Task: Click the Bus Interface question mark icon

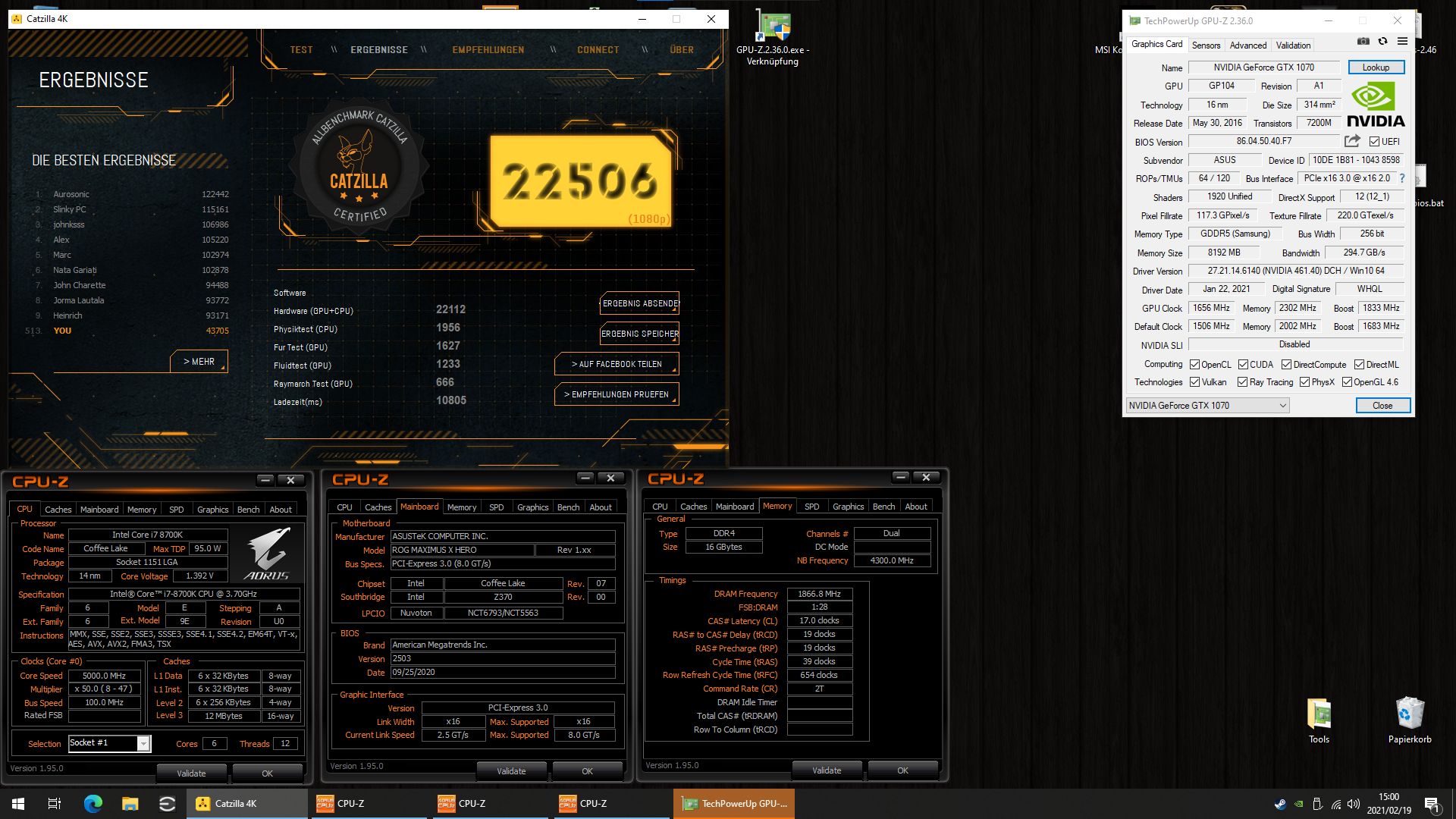Action: [1402, 179]
